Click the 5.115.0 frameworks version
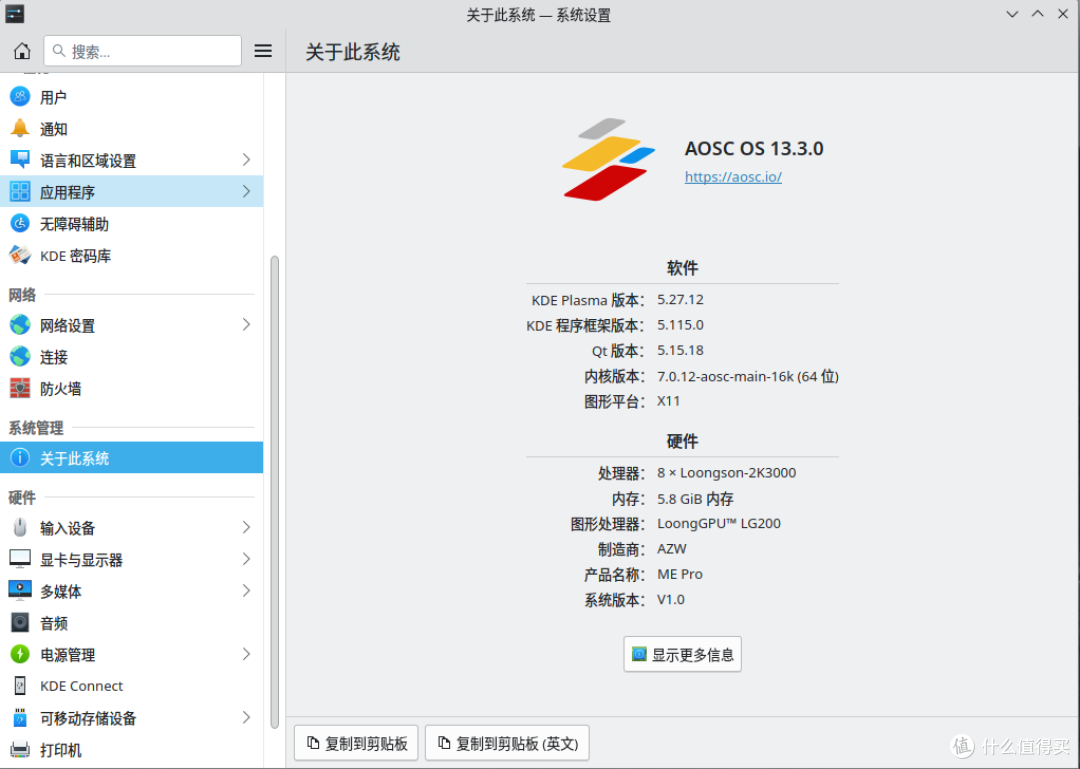1080x769 pixels. [681, 325]
